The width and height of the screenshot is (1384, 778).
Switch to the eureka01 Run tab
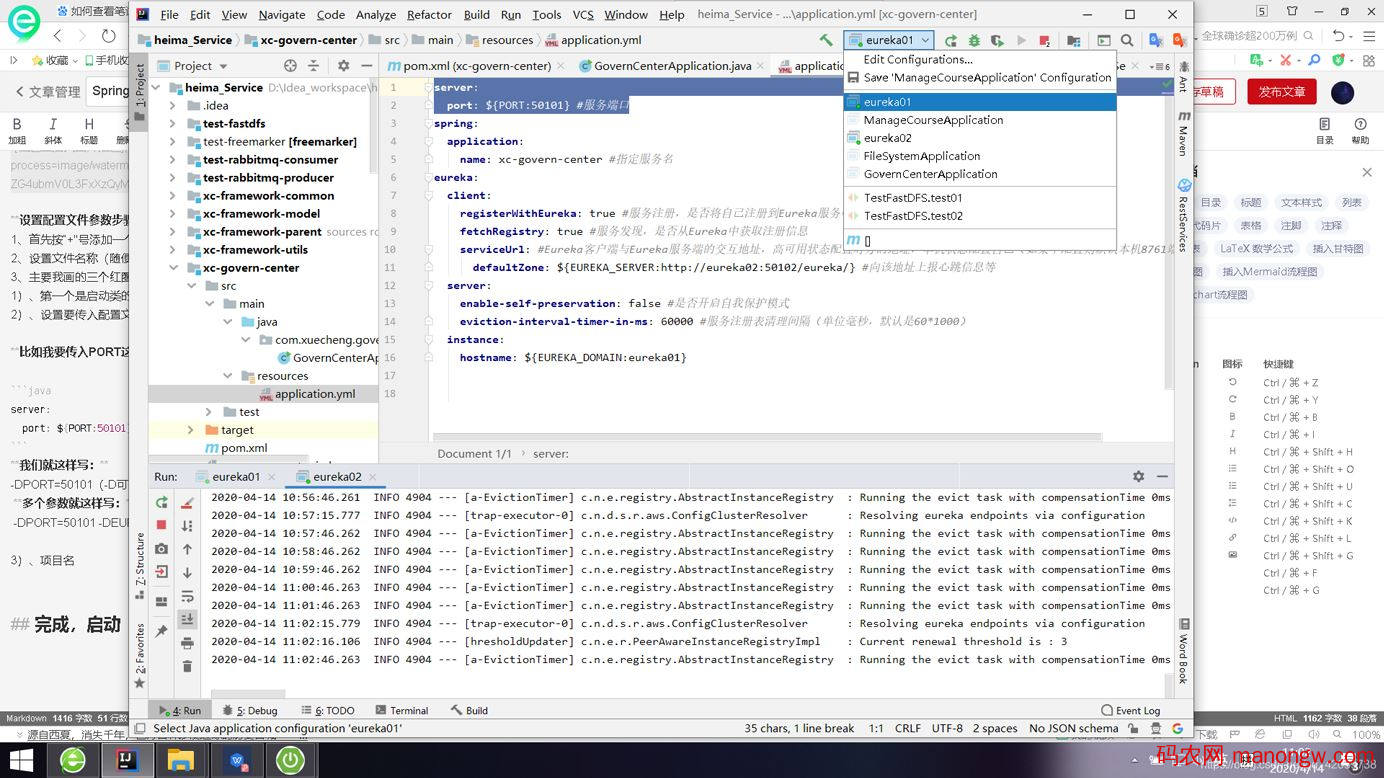point(235,477)
